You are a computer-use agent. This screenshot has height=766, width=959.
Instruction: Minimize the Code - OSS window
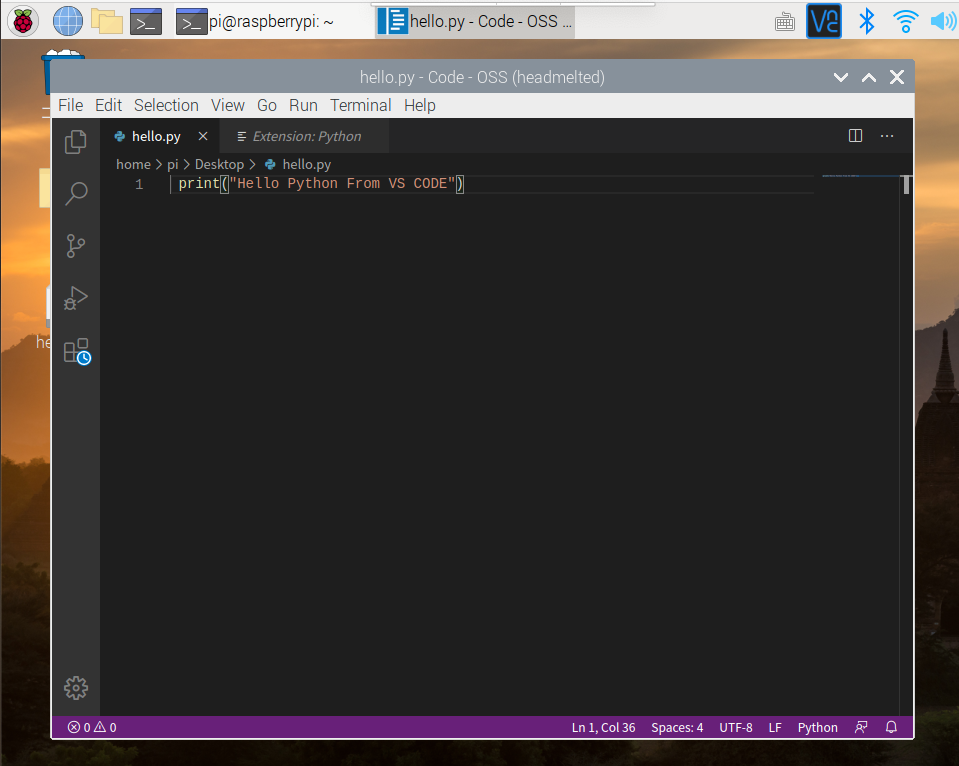(841, 77)
